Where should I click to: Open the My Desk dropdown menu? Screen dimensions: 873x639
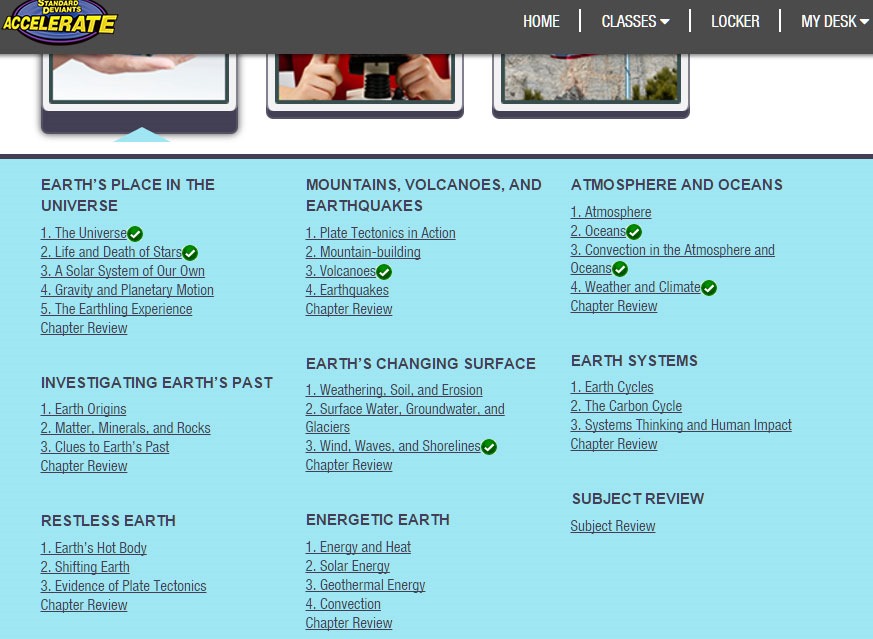(x=834, y=21)
